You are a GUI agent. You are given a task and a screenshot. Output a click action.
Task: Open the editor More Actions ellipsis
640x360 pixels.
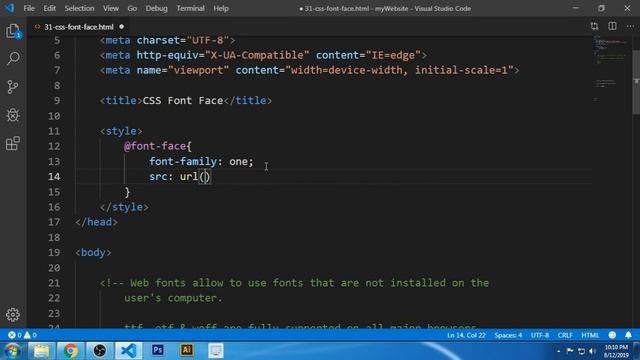click(630, 27)
